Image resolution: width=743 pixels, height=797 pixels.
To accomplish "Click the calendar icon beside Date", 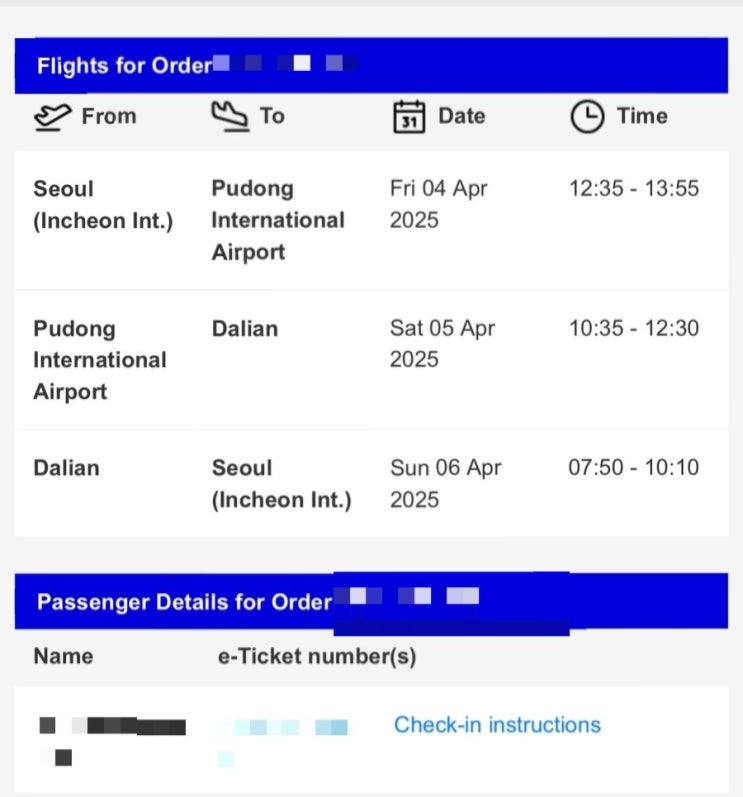I will click(408, 117).
